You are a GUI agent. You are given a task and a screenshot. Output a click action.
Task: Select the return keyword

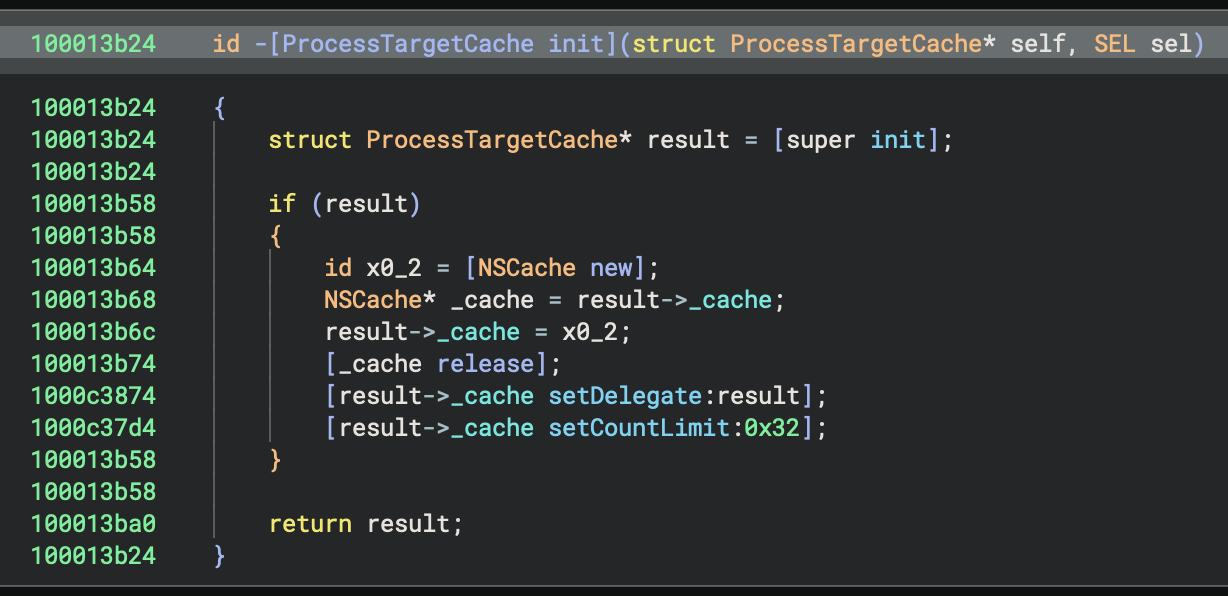tap(310, 524)
